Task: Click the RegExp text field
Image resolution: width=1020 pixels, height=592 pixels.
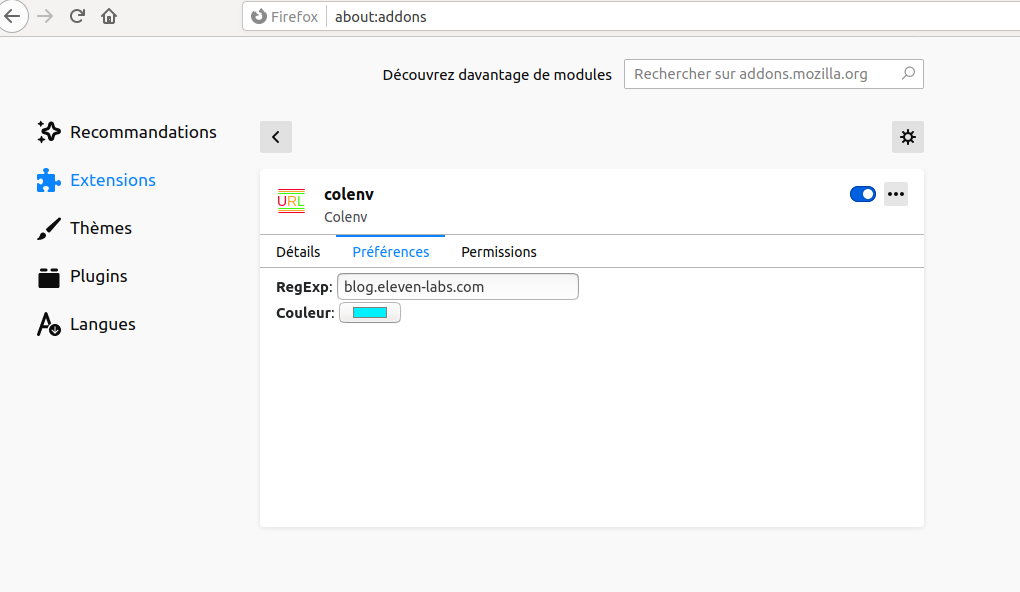Action: (458, 287)
